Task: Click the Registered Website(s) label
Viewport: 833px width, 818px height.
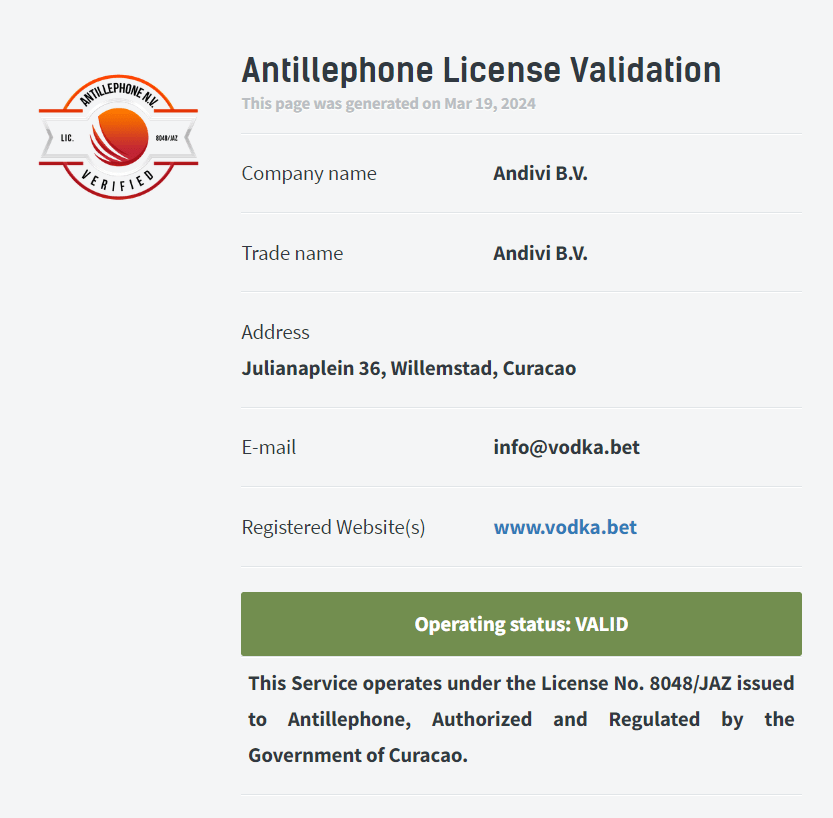Action: point(333,527)
